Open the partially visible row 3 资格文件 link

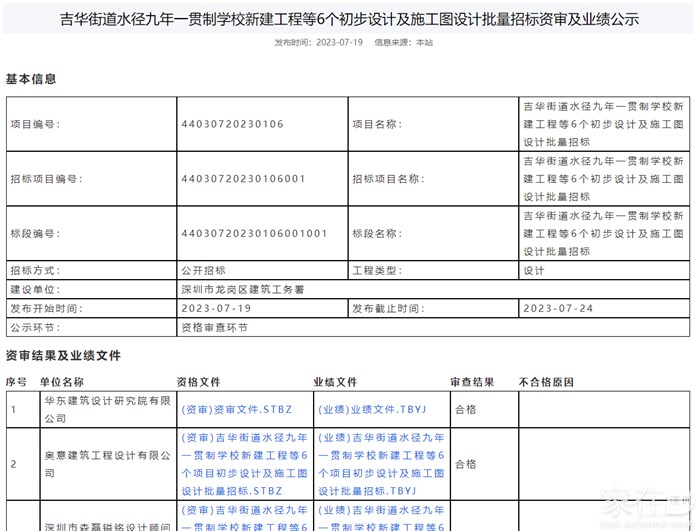(243, 517)
